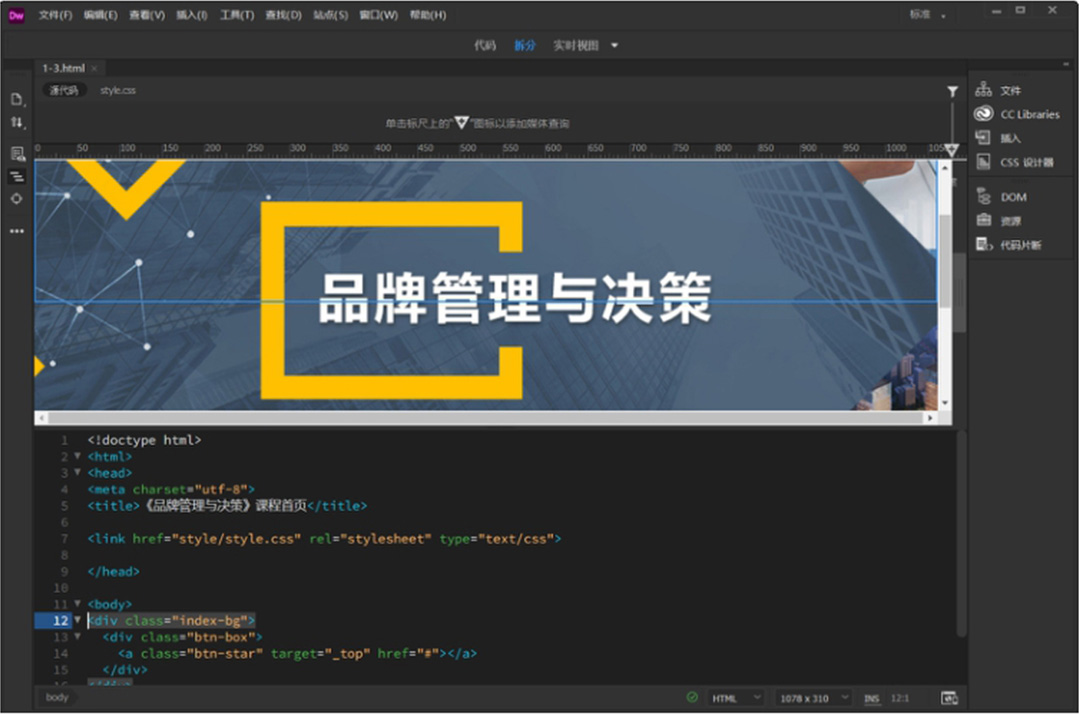This screenshot has height=714, width=1079.
Task: Collapse the body tag on line 11
Action: [77, 604]
